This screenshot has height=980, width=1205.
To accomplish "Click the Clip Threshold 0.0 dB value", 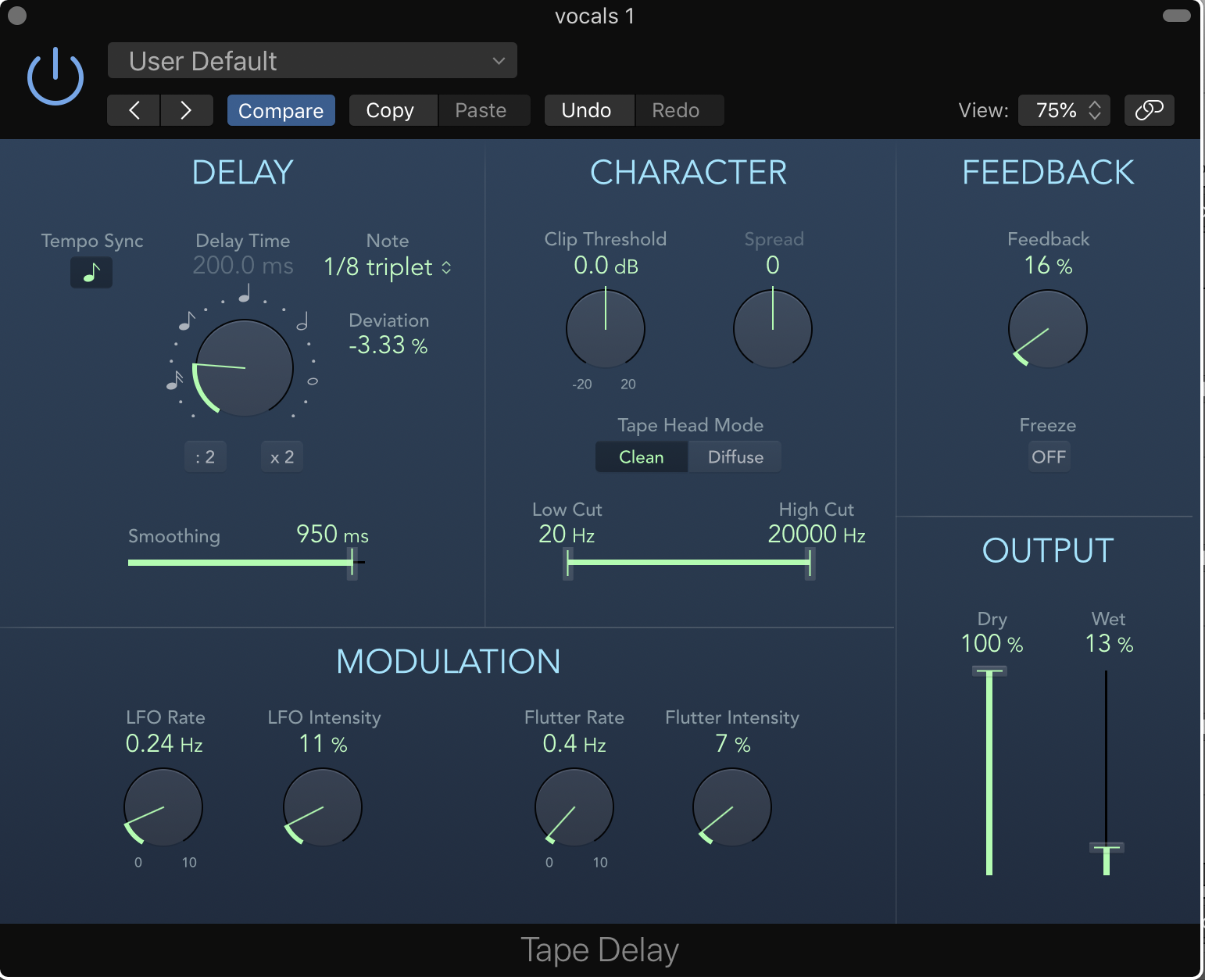I will [606, 266].
